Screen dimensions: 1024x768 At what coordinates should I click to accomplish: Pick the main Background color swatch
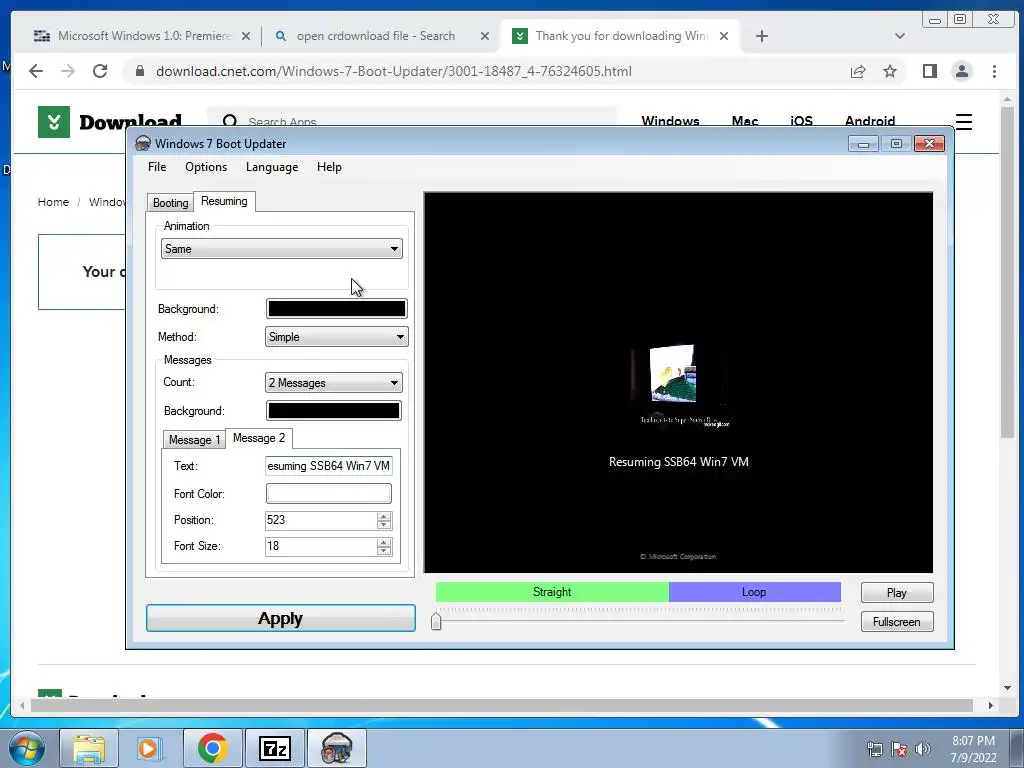pyautogui.click(x=336, y=309)
